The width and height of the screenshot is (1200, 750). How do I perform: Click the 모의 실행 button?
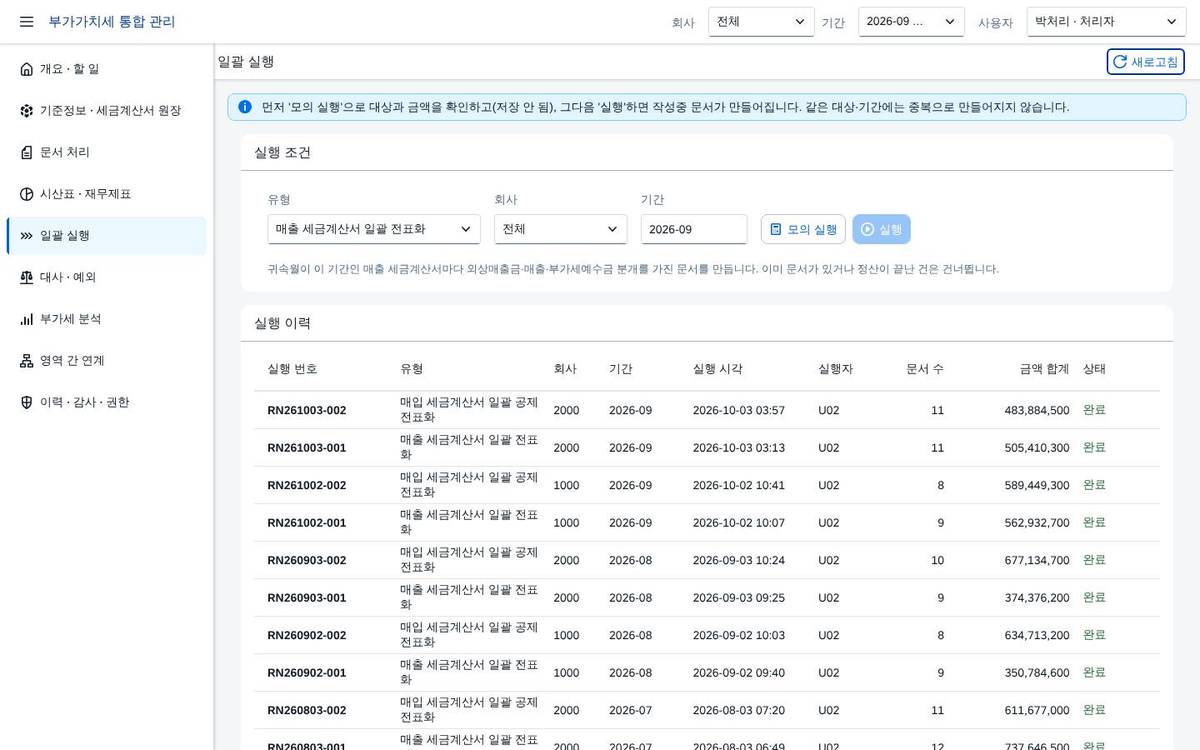pyautogui.click(x=803, y=229)
